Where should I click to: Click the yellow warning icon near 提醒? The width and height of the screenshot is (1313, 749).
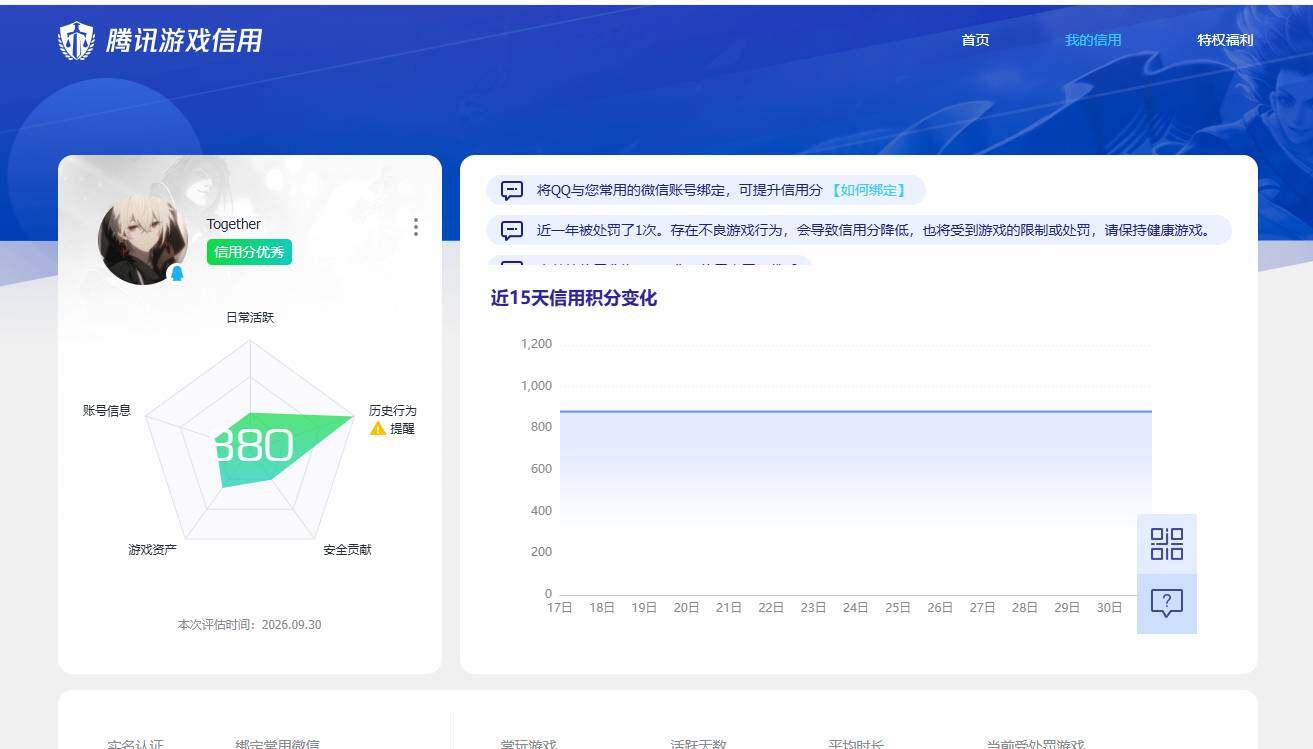pos(378,428)
